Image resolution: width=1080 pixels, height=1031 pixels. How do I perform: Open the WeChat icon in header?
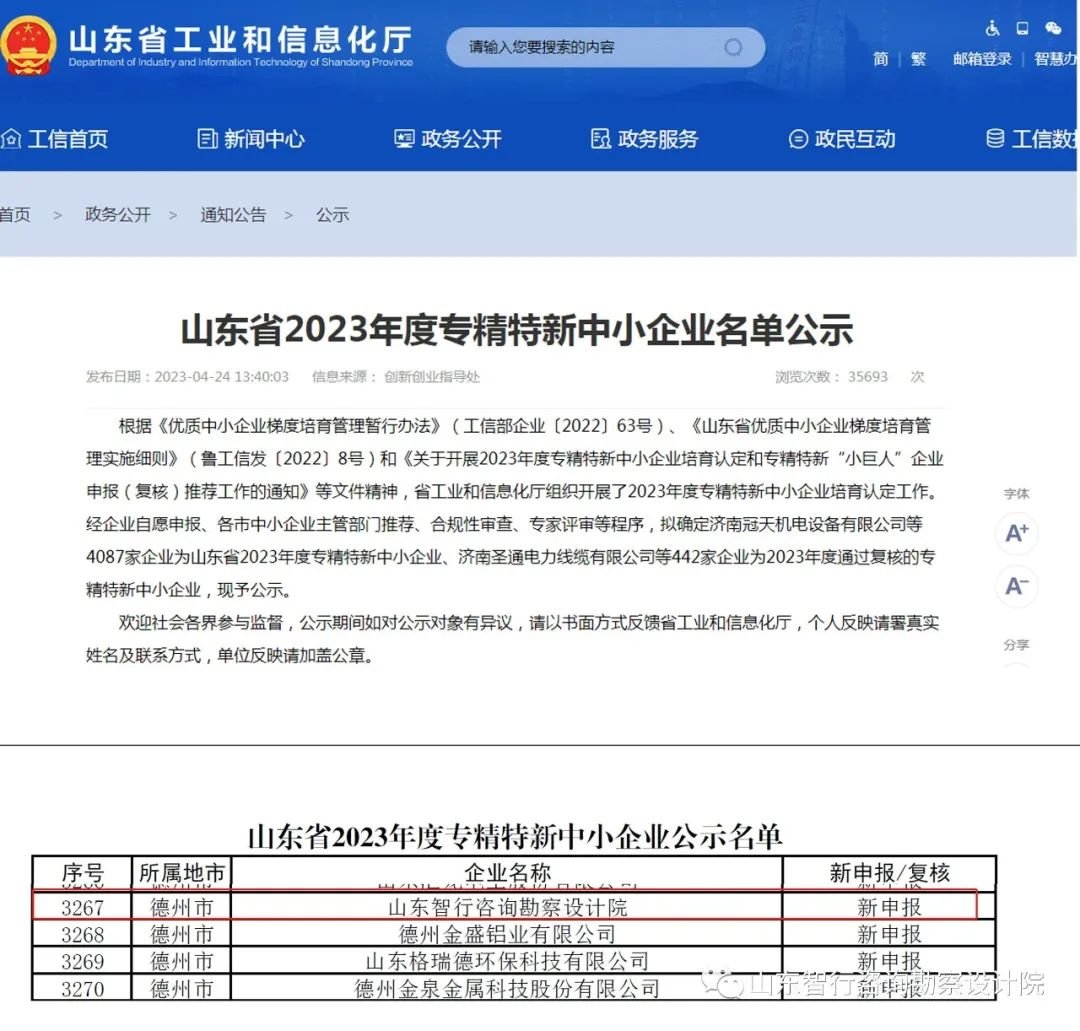pos(1052,28)
